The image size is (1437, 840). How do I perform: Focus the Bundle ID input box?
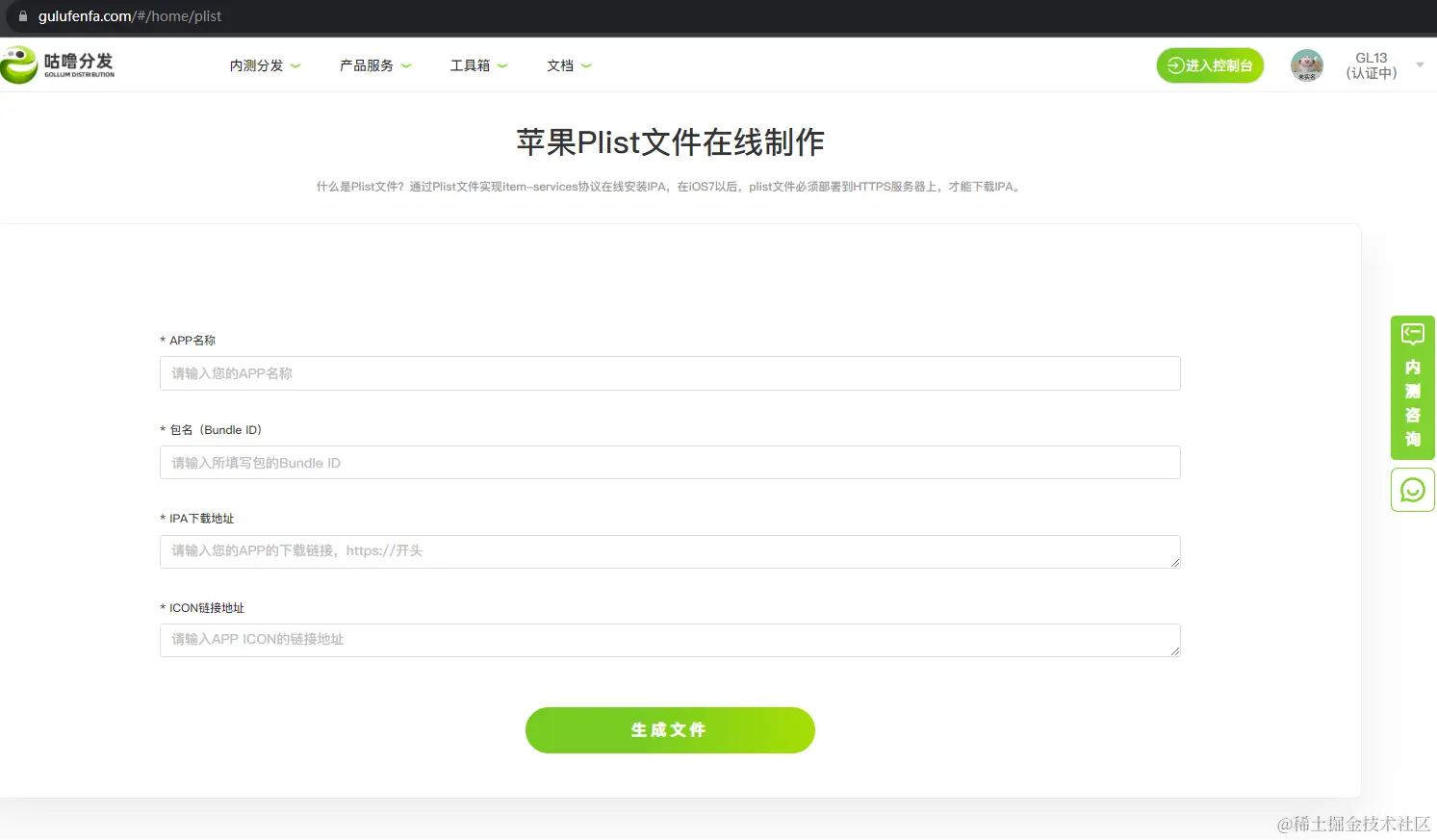[x=669, y=462]
